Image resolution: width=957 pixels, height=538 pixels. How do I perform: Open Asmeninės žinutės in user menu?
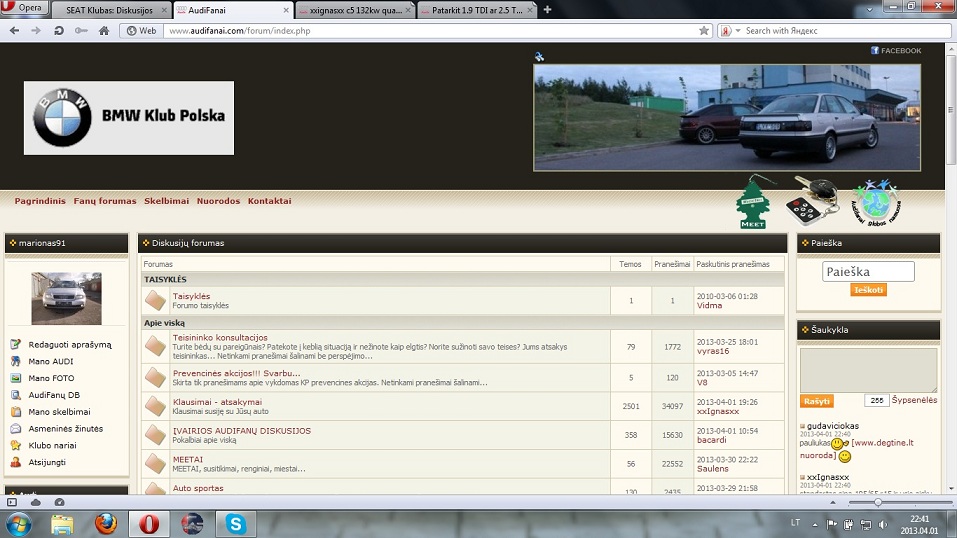(65, 429)
